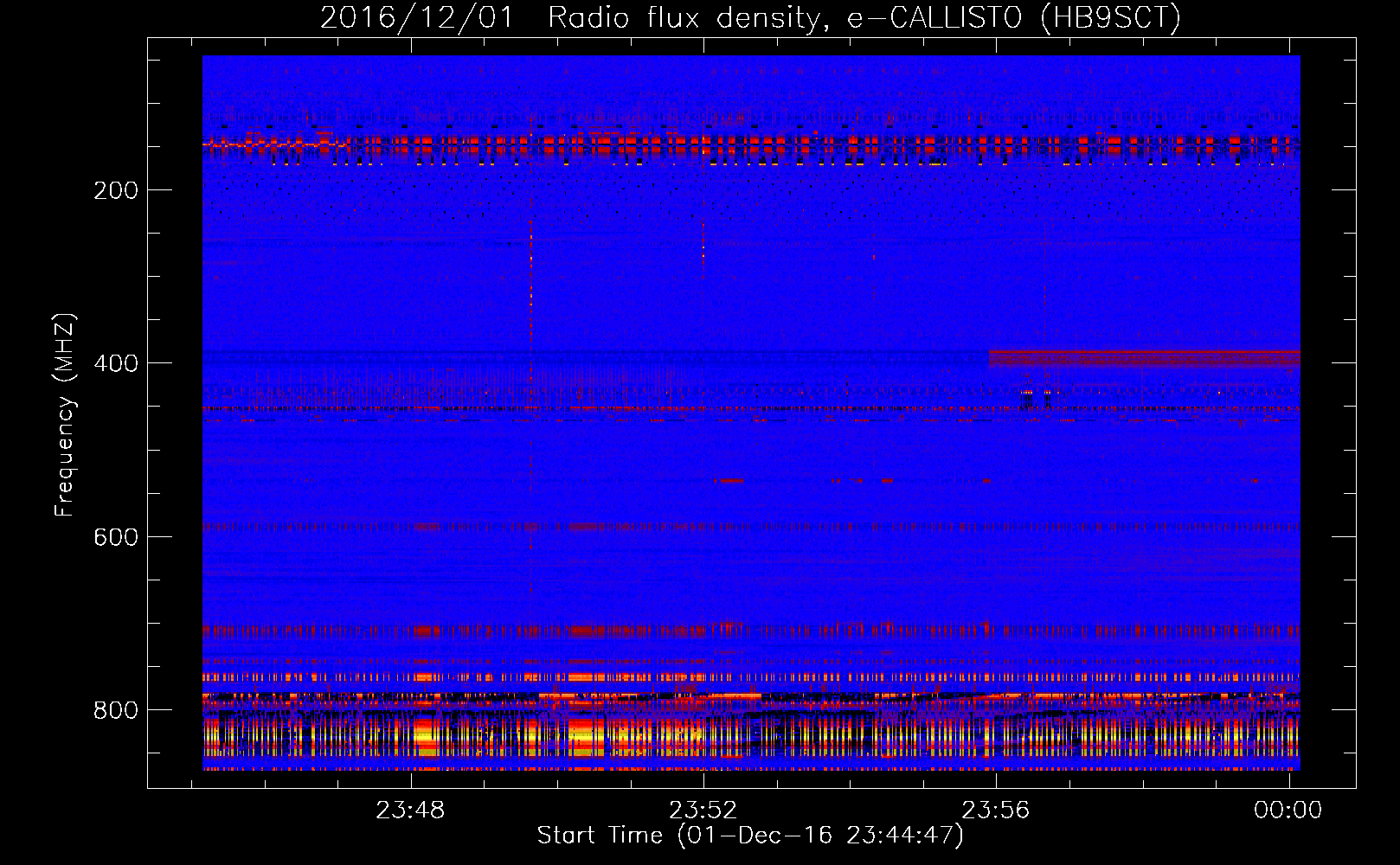
Task: Click the 200 frequency tick label
Action: point(116,190)
